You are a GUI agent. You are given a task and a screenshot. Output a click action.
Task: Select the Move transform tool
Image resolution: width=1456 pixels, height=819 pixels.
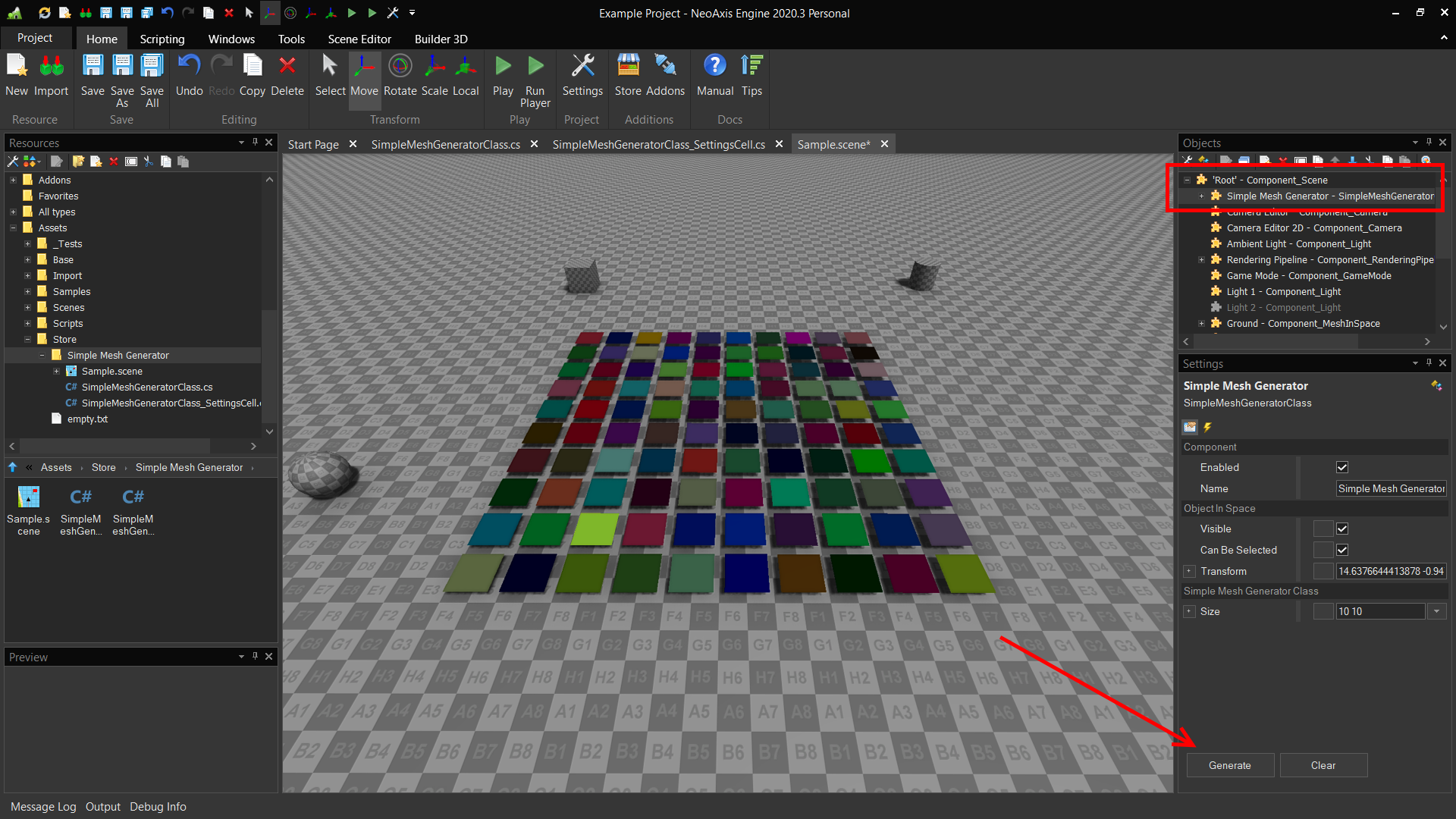point(365,76)
